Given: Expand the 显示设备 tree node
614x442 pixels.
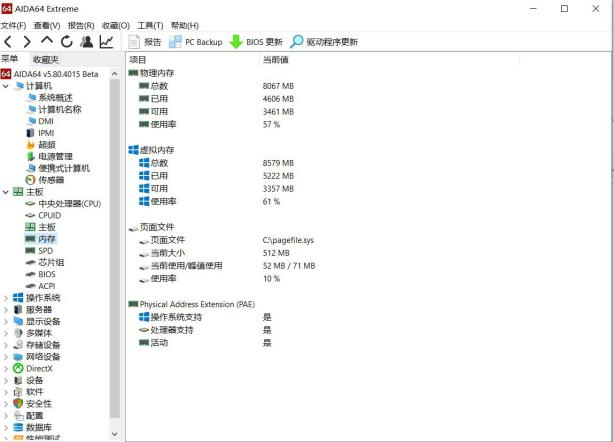Looking at the screenshot, I should point(5,321).
